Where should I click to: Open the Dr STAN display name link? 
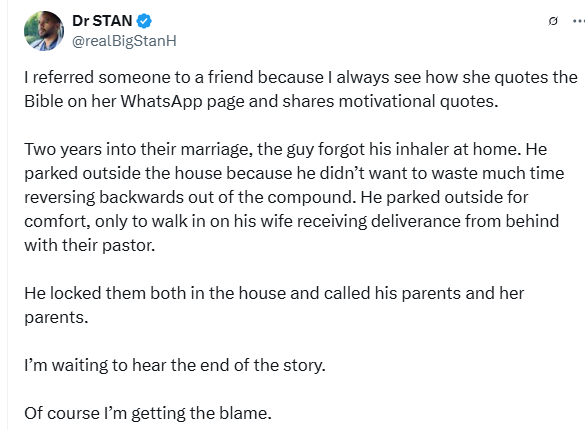click(x=102, y=21)
